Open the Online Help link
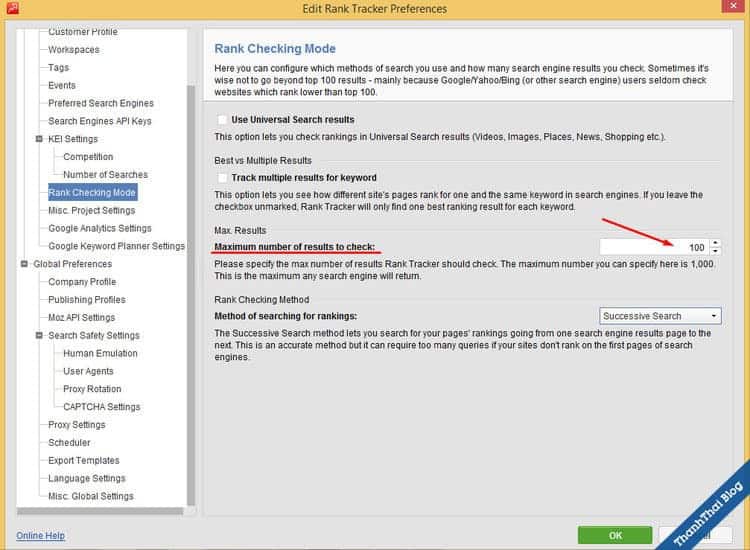 point(40,536)
